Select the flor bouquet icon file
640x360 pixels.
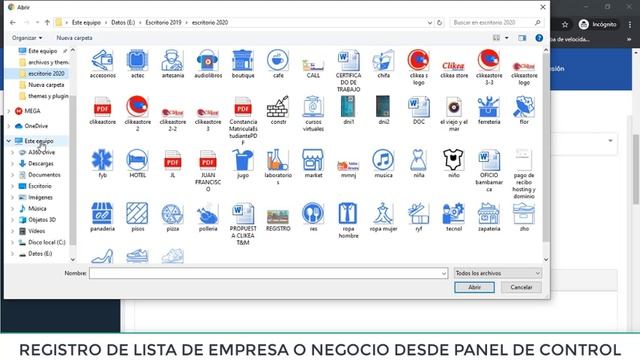[x=524, y=110]
